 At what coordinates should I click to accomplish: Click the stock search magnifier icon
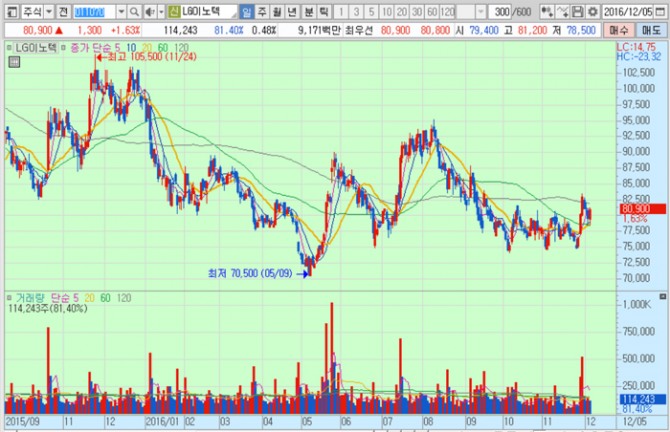[x=134, y=11]
